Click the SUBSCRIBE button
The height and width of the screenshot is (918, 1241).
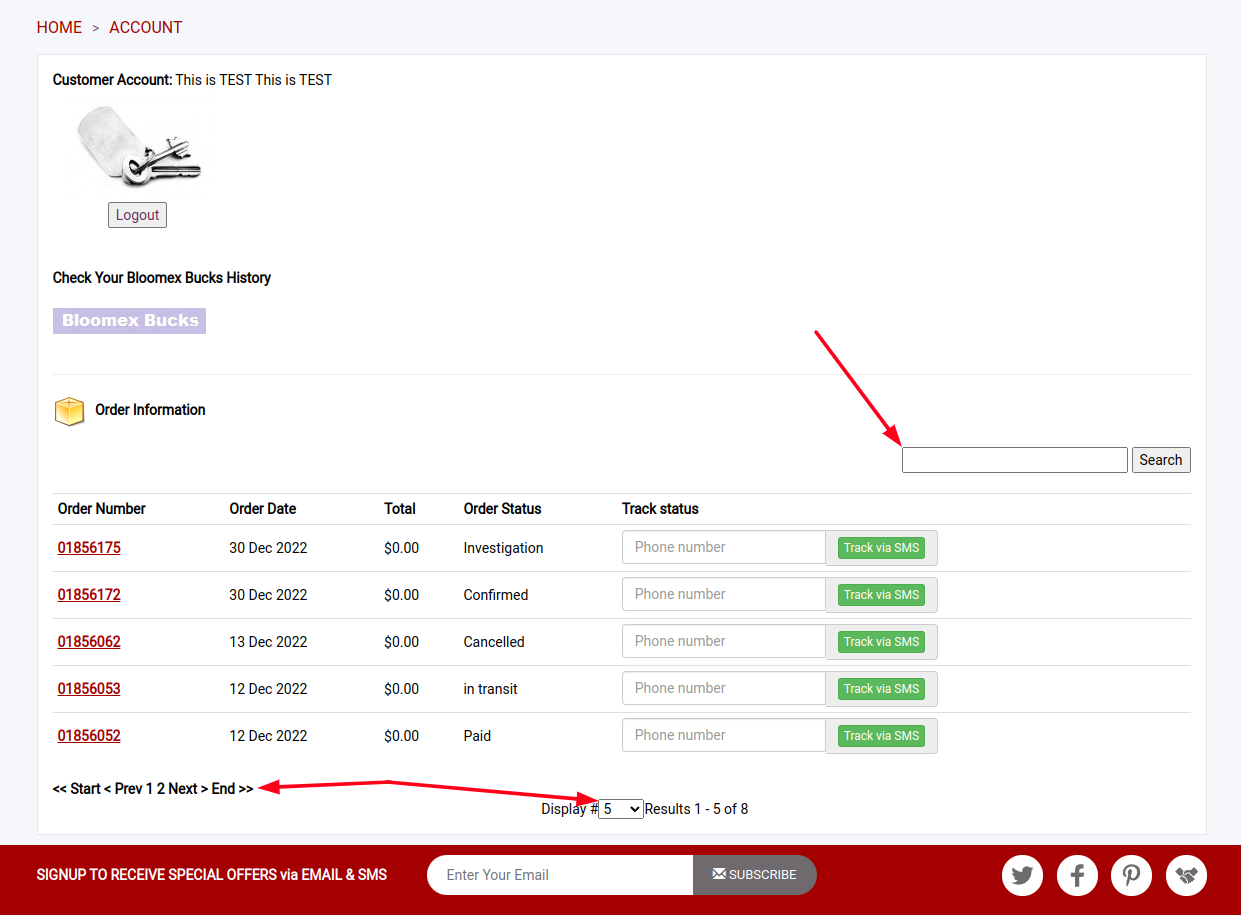(x=755, y=875)
